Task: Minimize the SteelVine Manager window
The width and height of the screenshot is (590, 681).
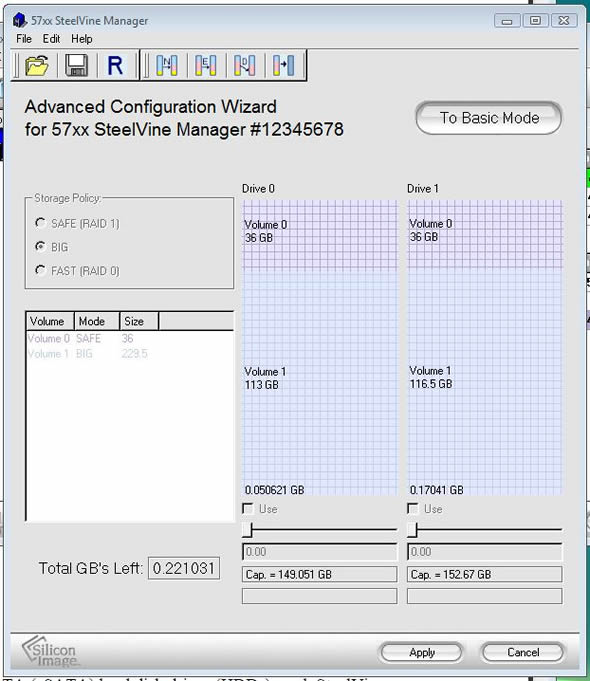Action: 507,20
